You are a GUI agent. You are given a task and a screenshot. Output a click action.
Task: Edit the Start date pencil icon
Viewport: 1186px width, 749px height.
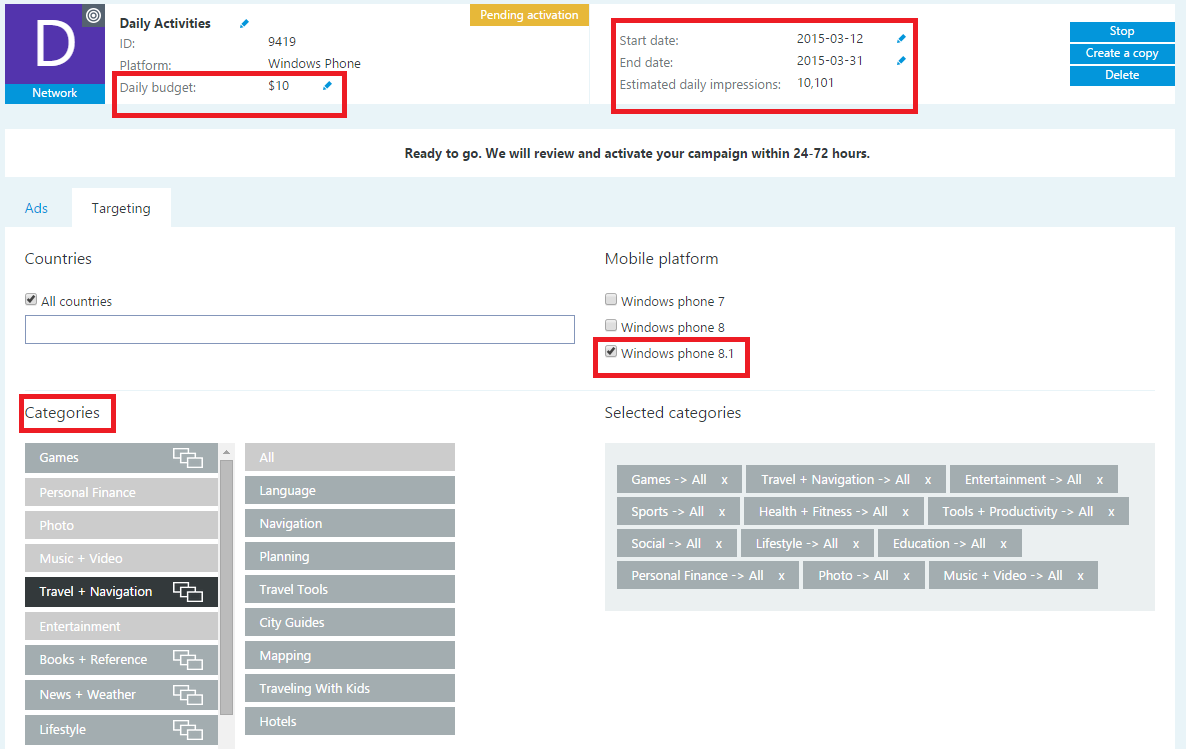coord(901,39)
